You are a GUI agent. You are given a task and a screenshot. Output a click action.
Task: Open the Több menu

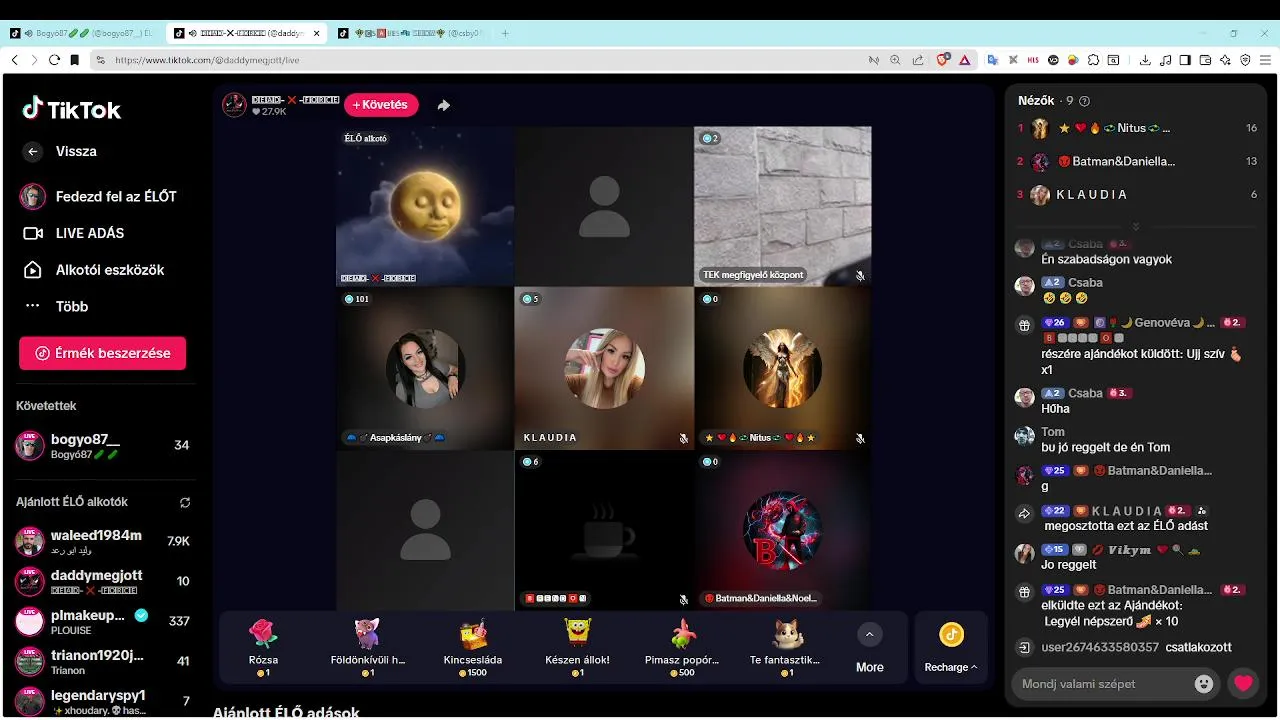click(x=56, y=306)
